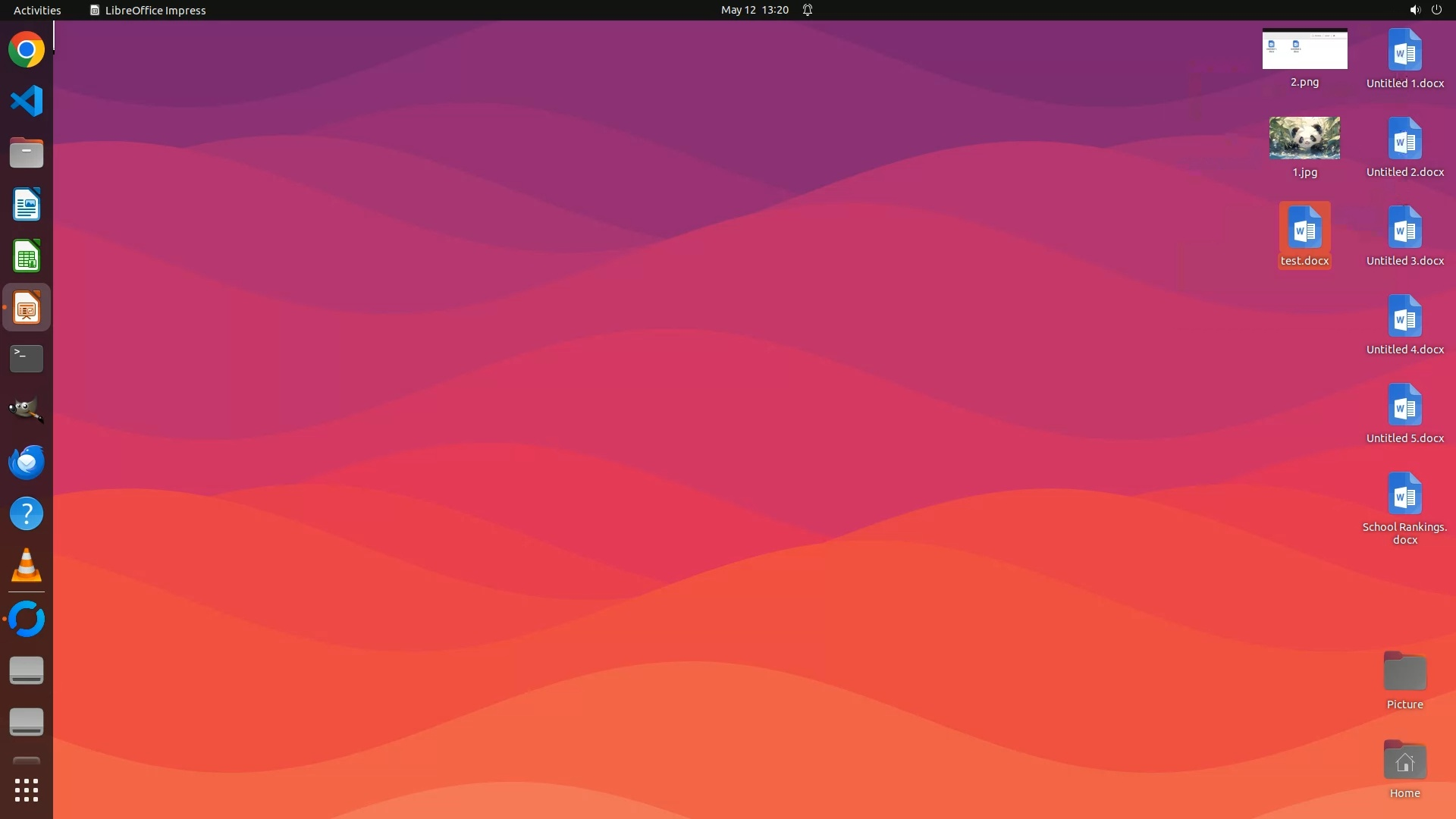
Task: Select the School Rankings.docx file
Action: pos(1404,495)
